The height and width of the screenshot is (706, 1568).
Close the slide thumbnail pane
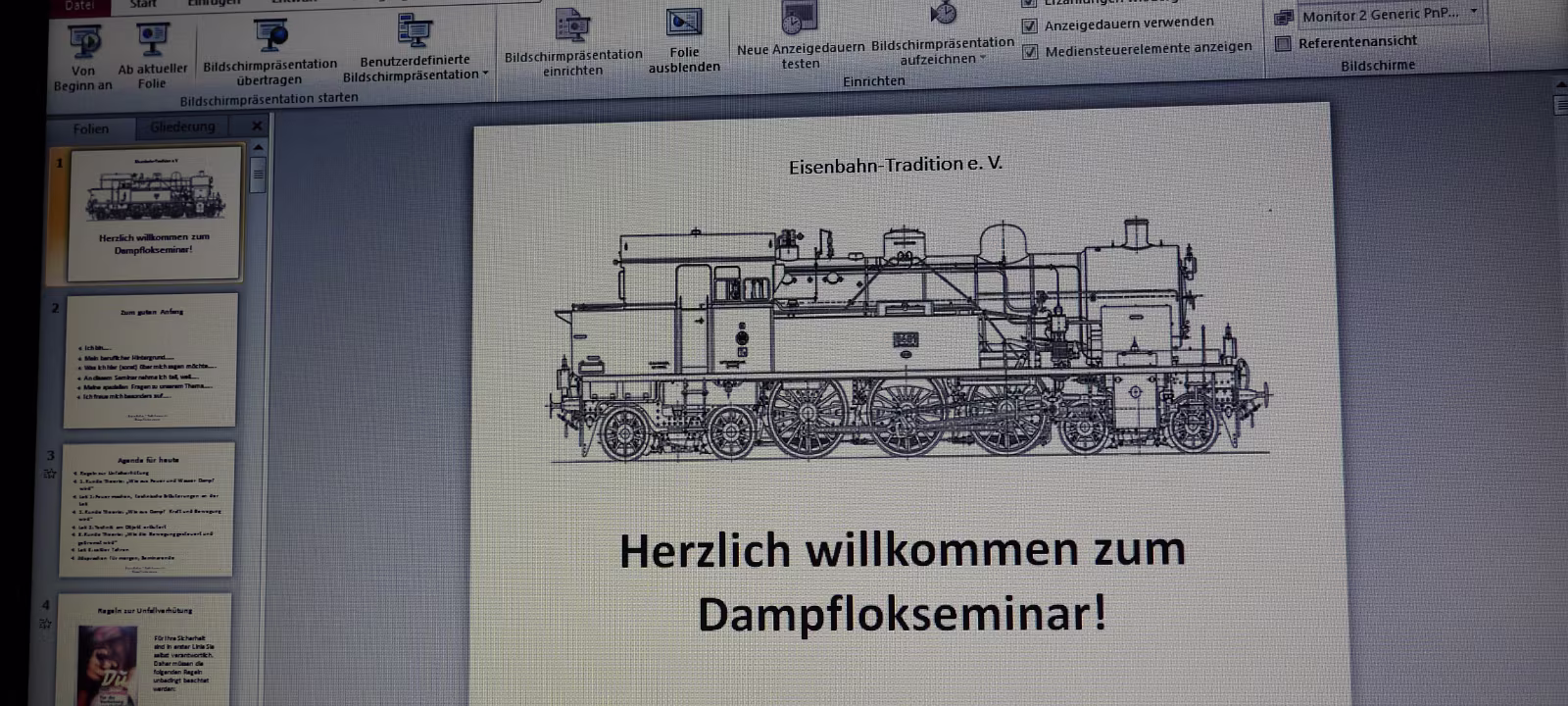tap(257, 126)
